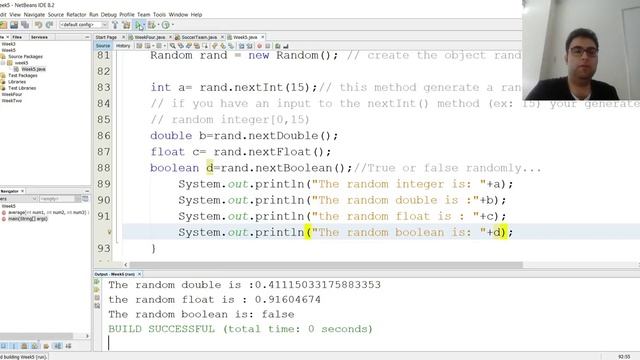This screenshot has width=640, height=360.
Task: Click the find selection magnifier icon
Action: point(173,46)
